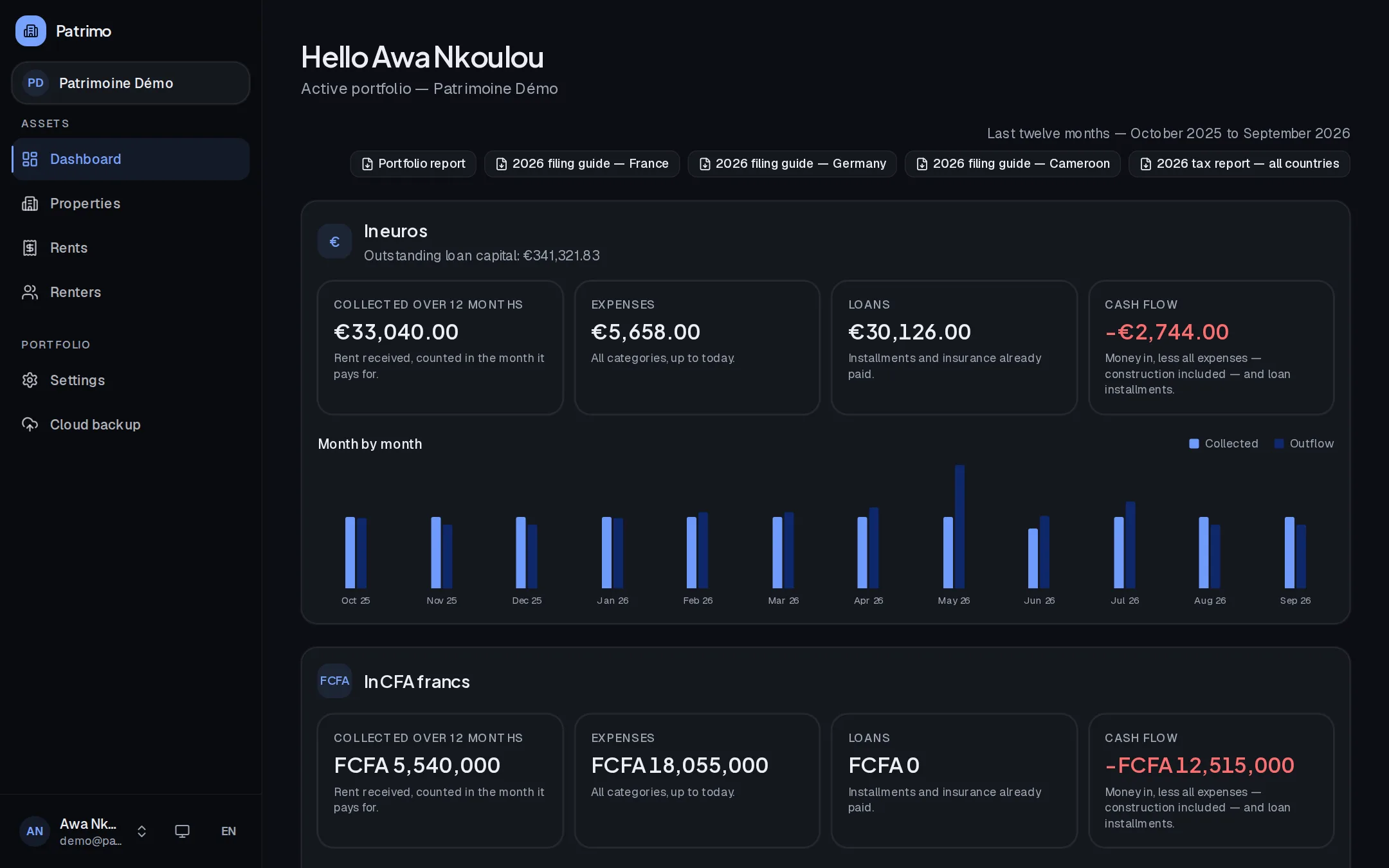The width and height of the screenshot is (1389, 868).
Task: Click the Jun 26 collected bar
Action: click(x=1033, y=558)
